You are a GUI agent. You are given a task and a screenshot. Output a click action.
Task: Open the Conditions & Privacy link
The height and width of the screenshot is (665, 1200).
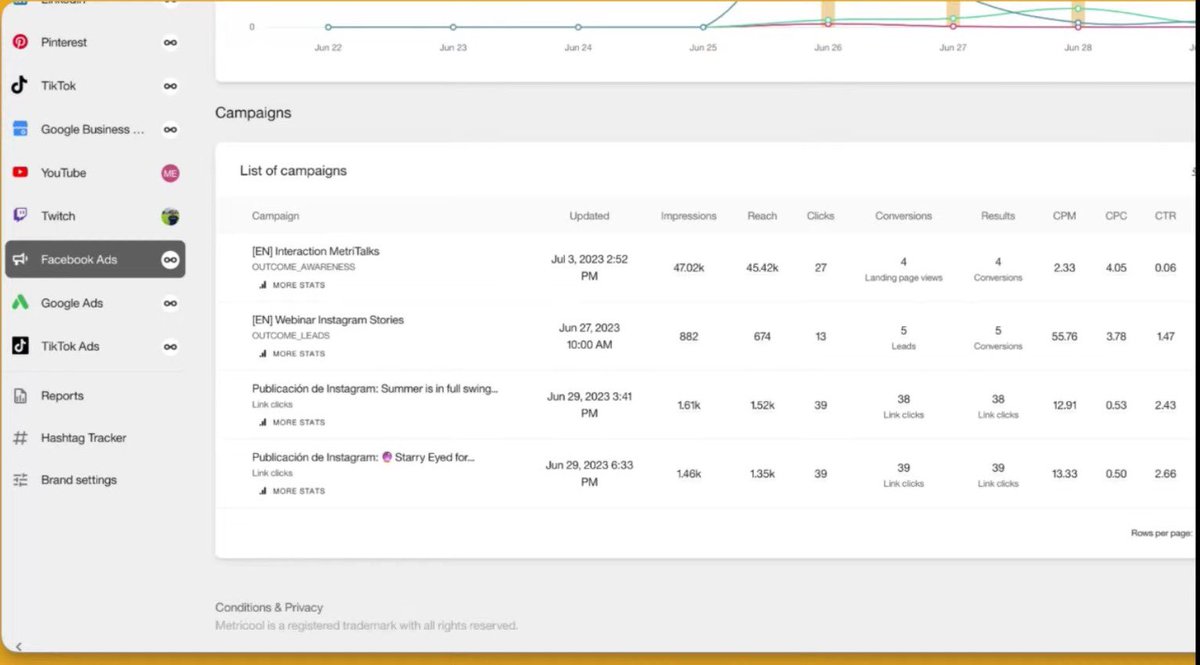click(269, 607)
